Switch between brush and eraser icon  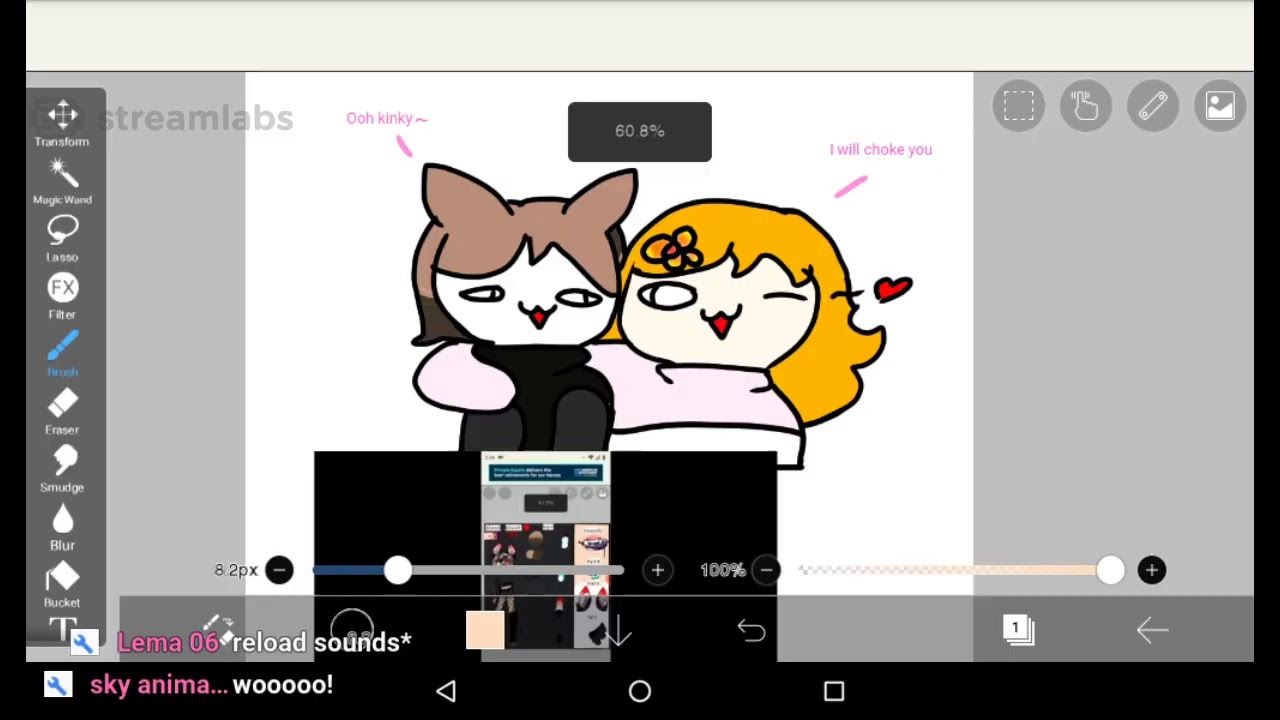(x=218, y=630)
